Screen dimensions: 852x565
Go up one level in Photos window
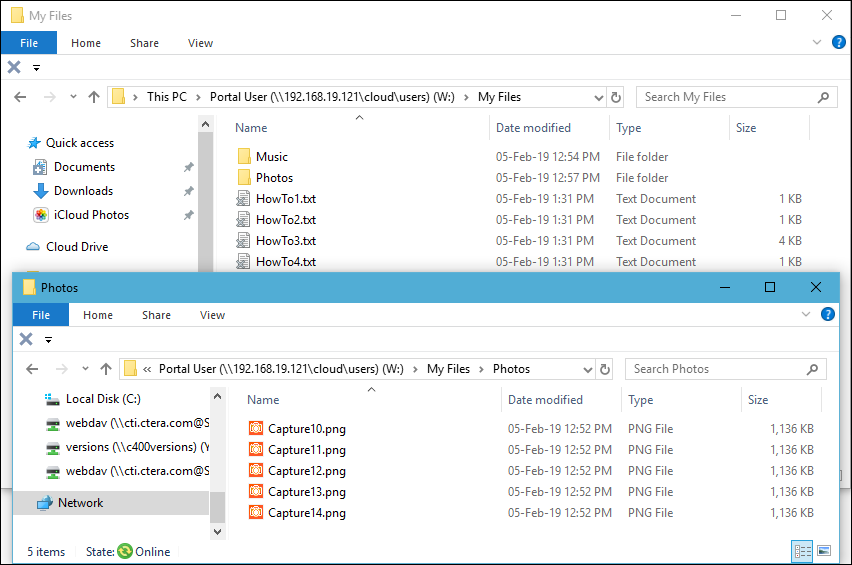106,369
